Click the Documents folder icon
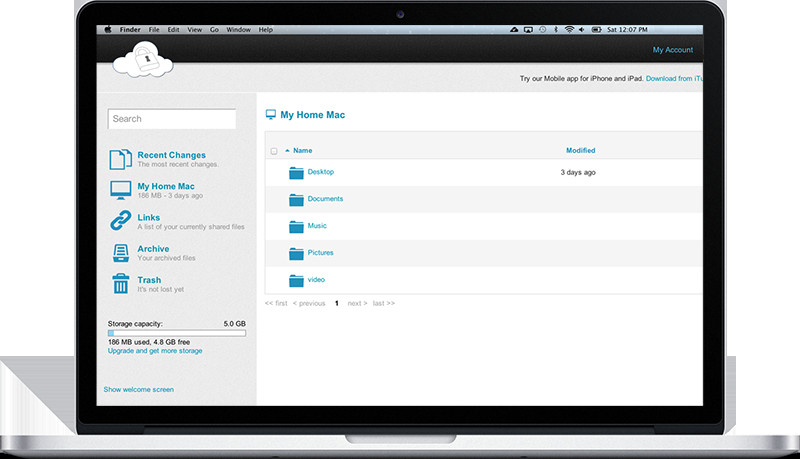 [x=296, y=200]
